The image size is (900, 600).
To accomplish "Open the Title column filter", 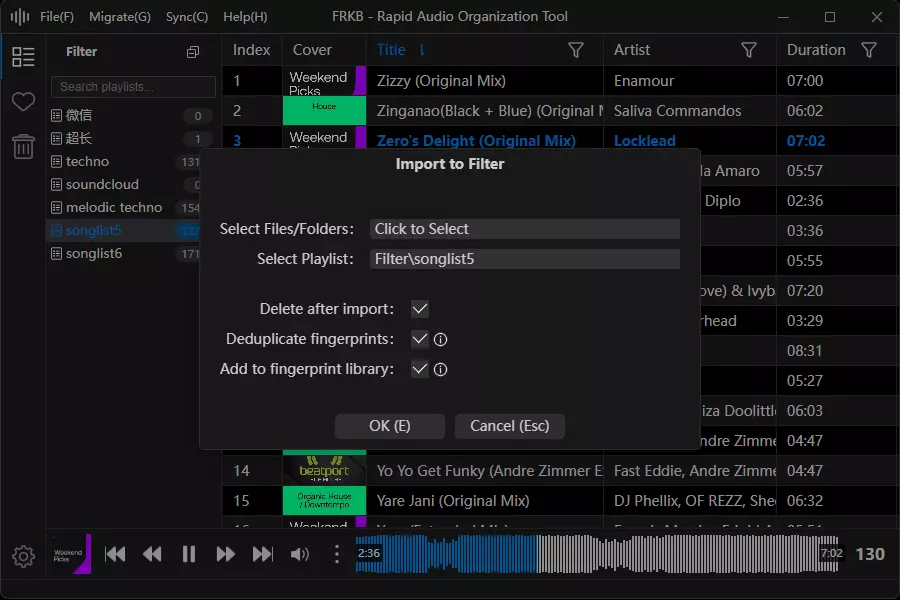I will click(576, 50).
